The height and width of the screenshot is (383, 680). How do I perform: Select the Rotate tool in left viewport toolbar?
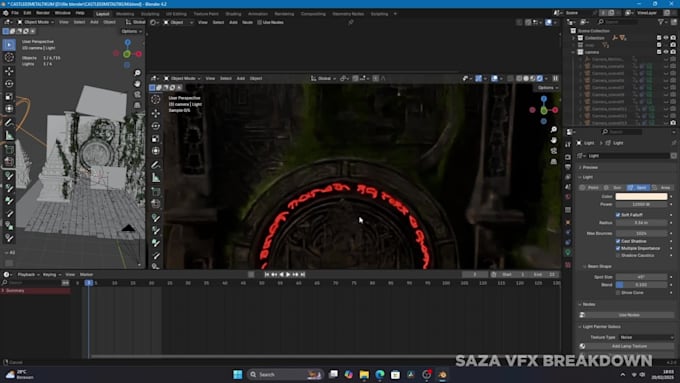pos(9,84)
